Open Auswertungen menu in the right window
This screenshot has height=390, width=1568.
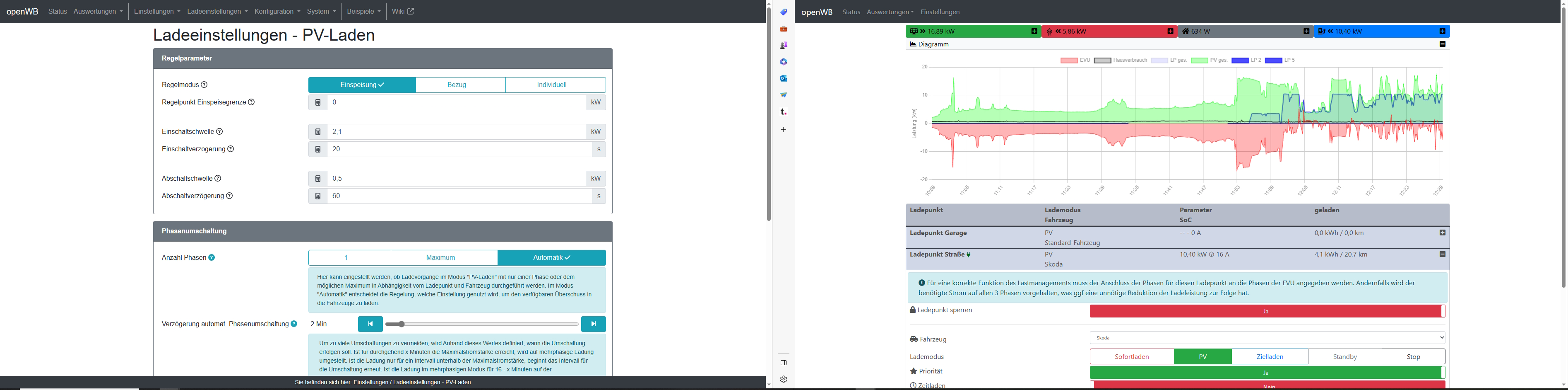tap(890, 12)
